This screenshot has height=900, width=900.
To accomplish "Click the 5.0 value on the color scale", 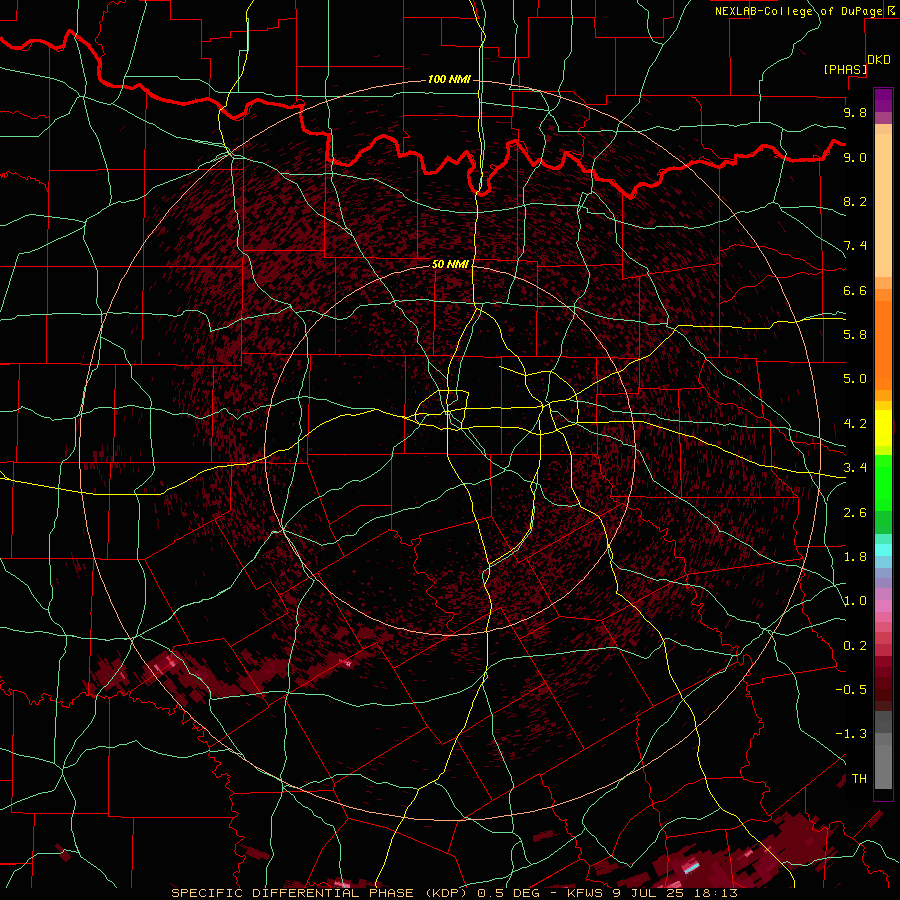I will click(x=855, y=379).
